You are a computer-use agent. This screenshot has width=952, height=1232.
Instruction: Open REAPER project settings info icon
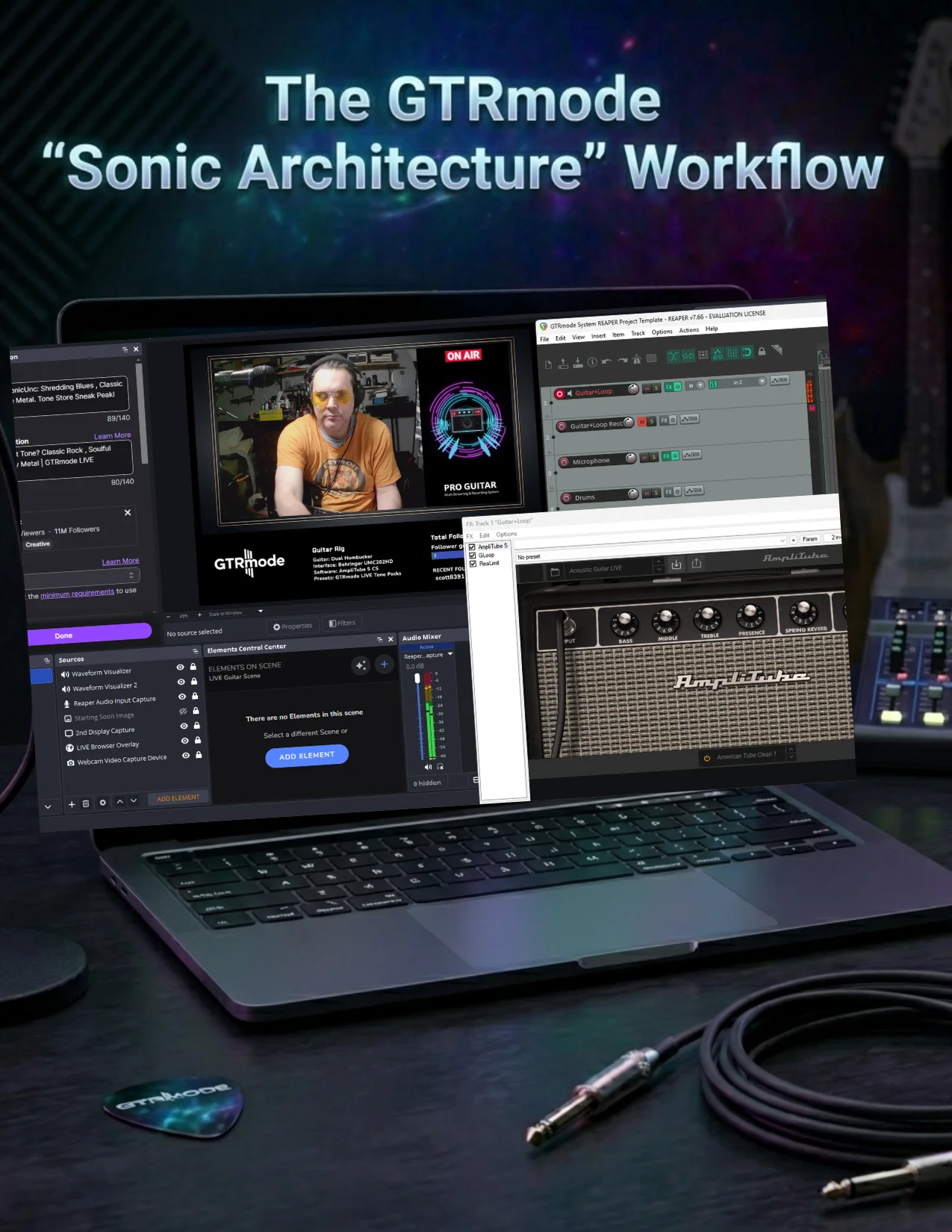592,362
